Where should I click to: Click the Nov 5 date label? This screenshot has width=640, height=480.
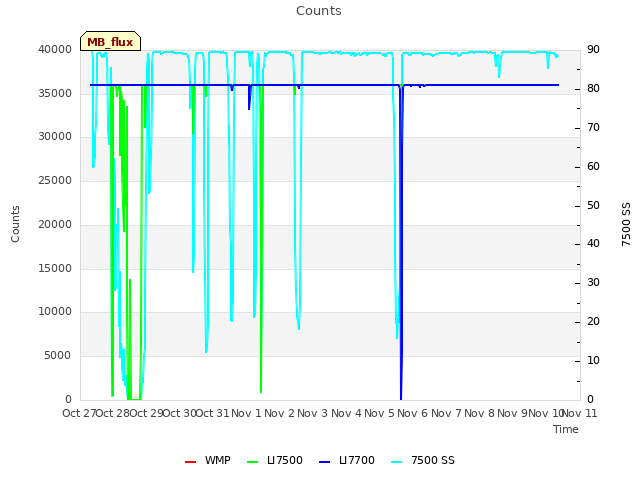[x=380, y=413]
